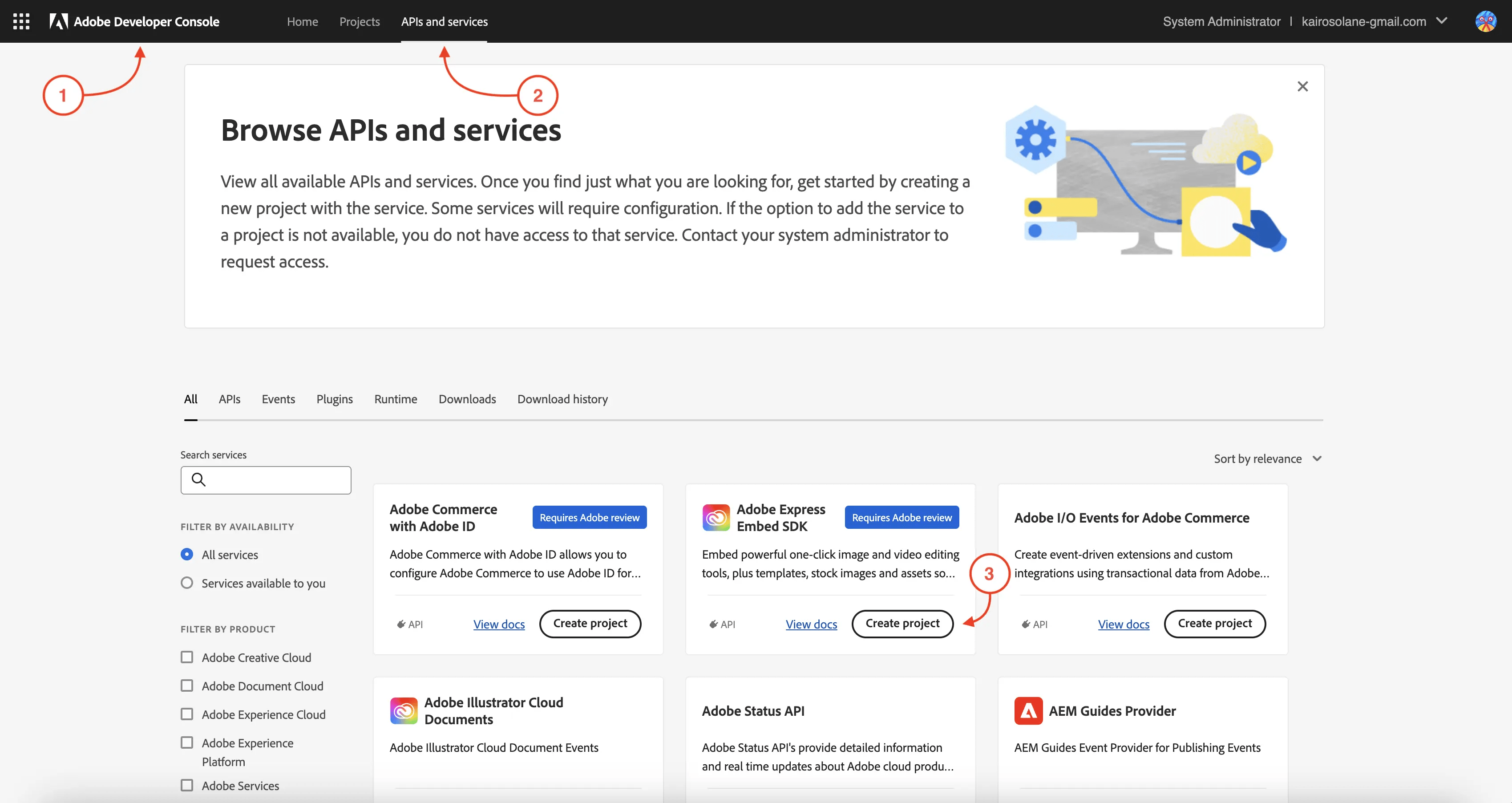Click Adobe Illustrator Cloud Documents title

493,711
